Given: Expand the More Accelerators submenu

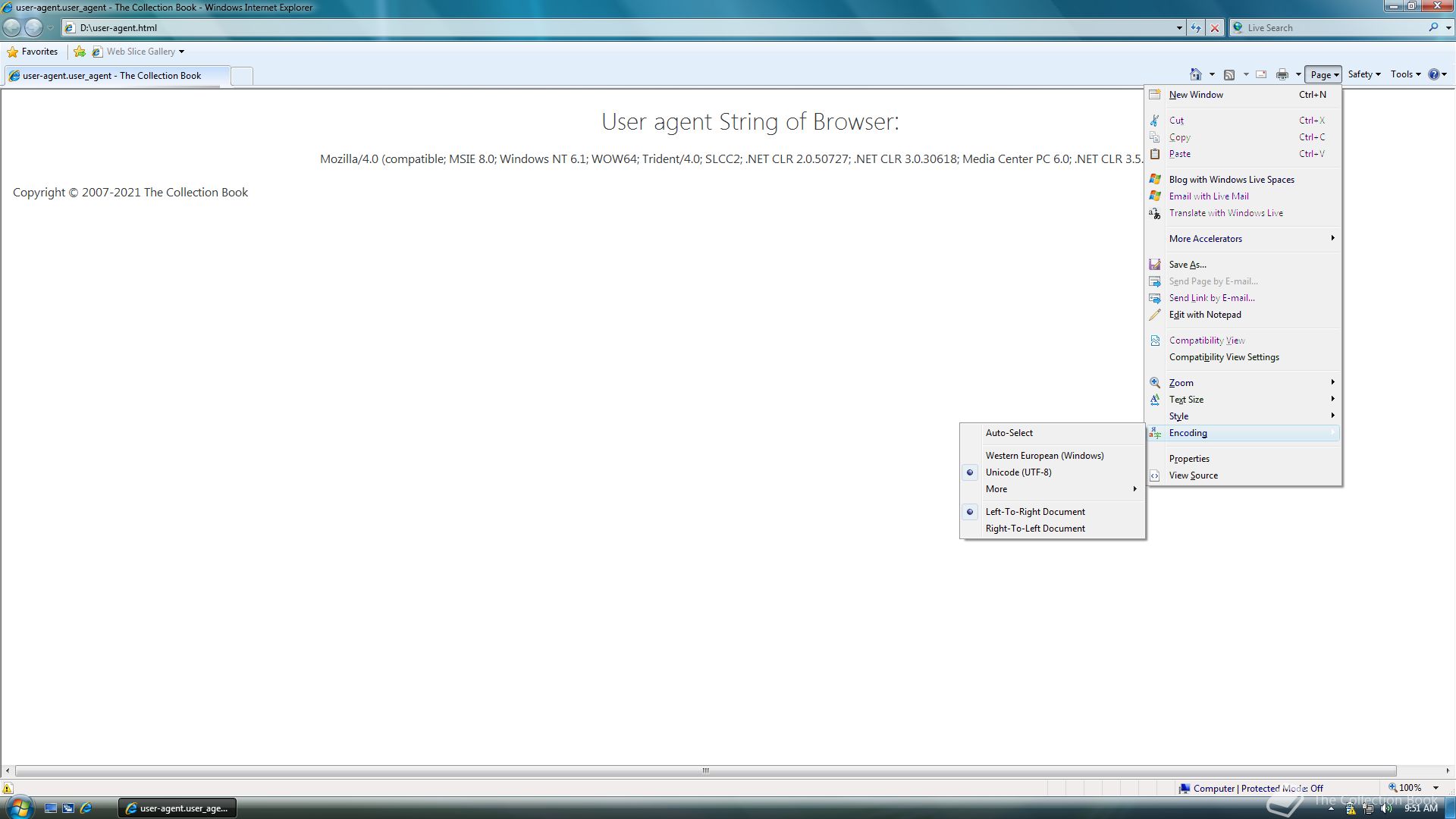Looking at the screenshot, I should 1243,239.
